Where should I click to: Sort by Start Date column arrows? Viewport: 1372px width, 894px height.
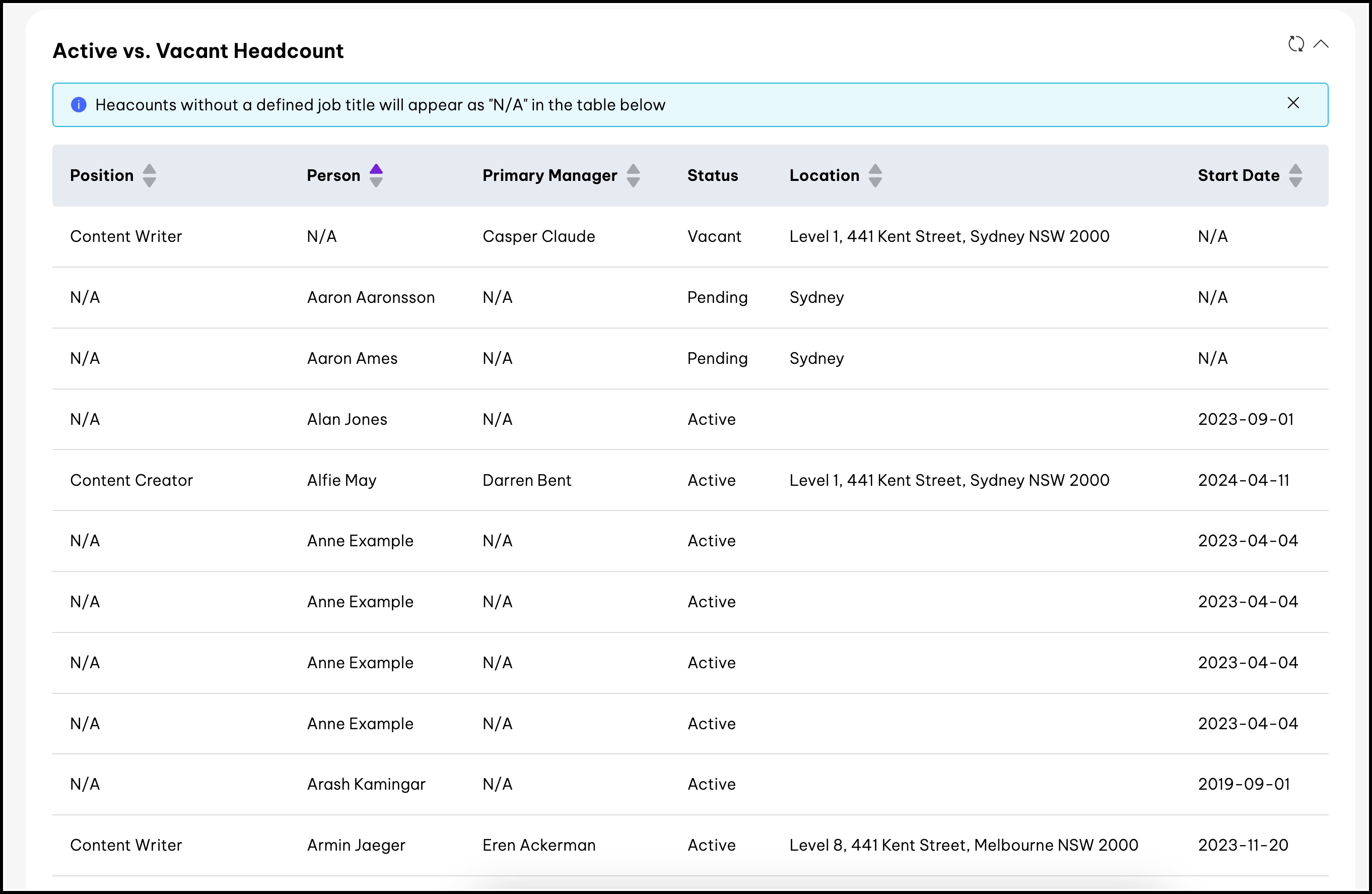pyautogui.click(x=1295, y=175)
